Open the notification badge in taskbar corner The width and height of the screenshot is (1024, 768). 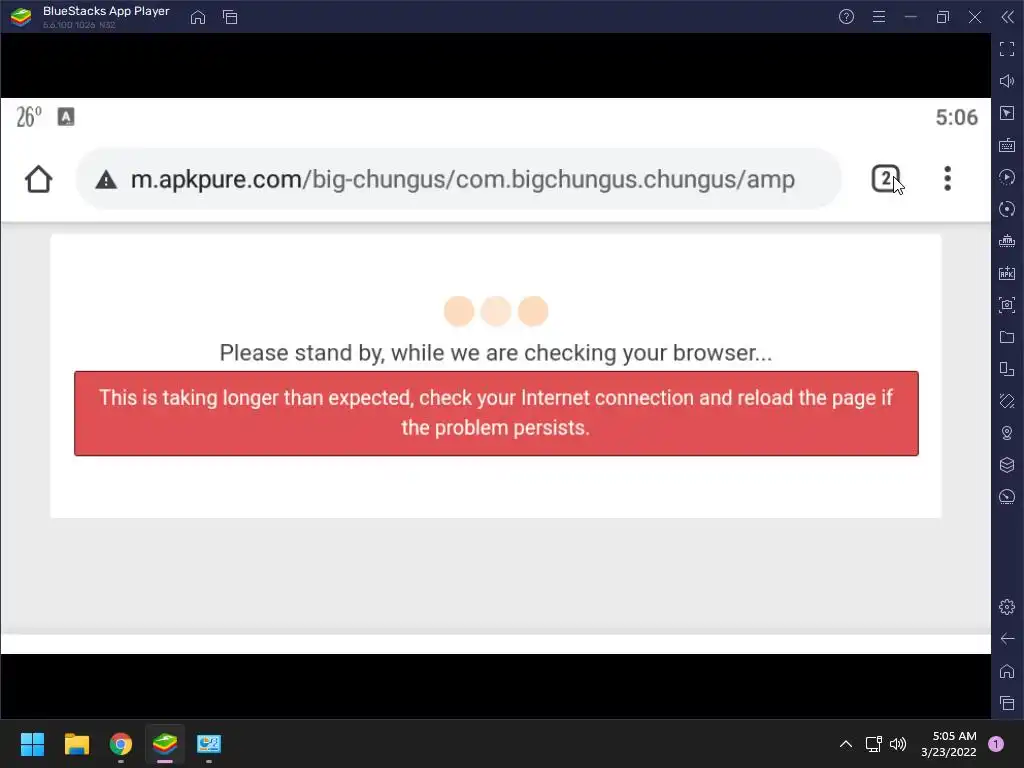(996, 744)
